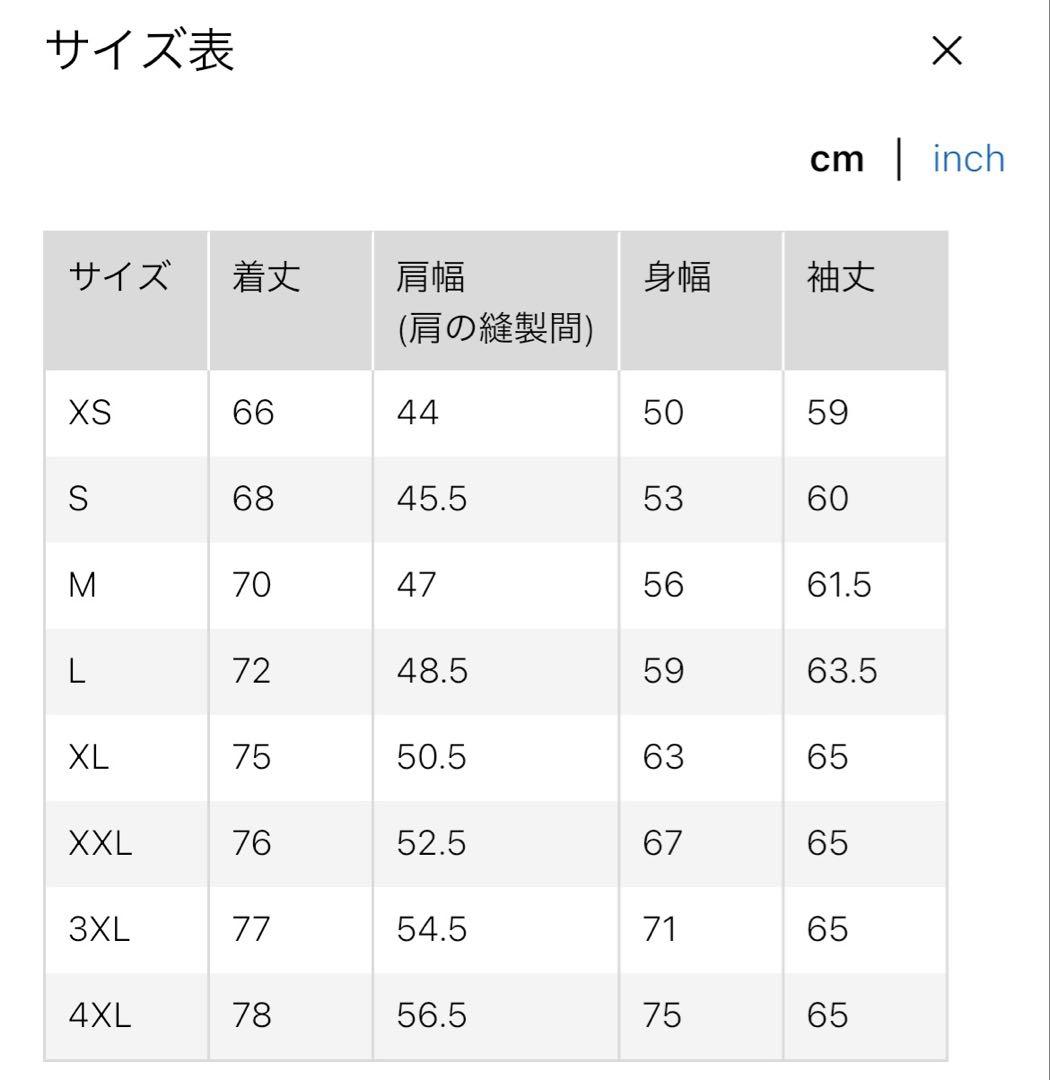This screenshot has width=1050, height=1080.
Task: Select the XL size row label
Action: [x=89, y=758]
